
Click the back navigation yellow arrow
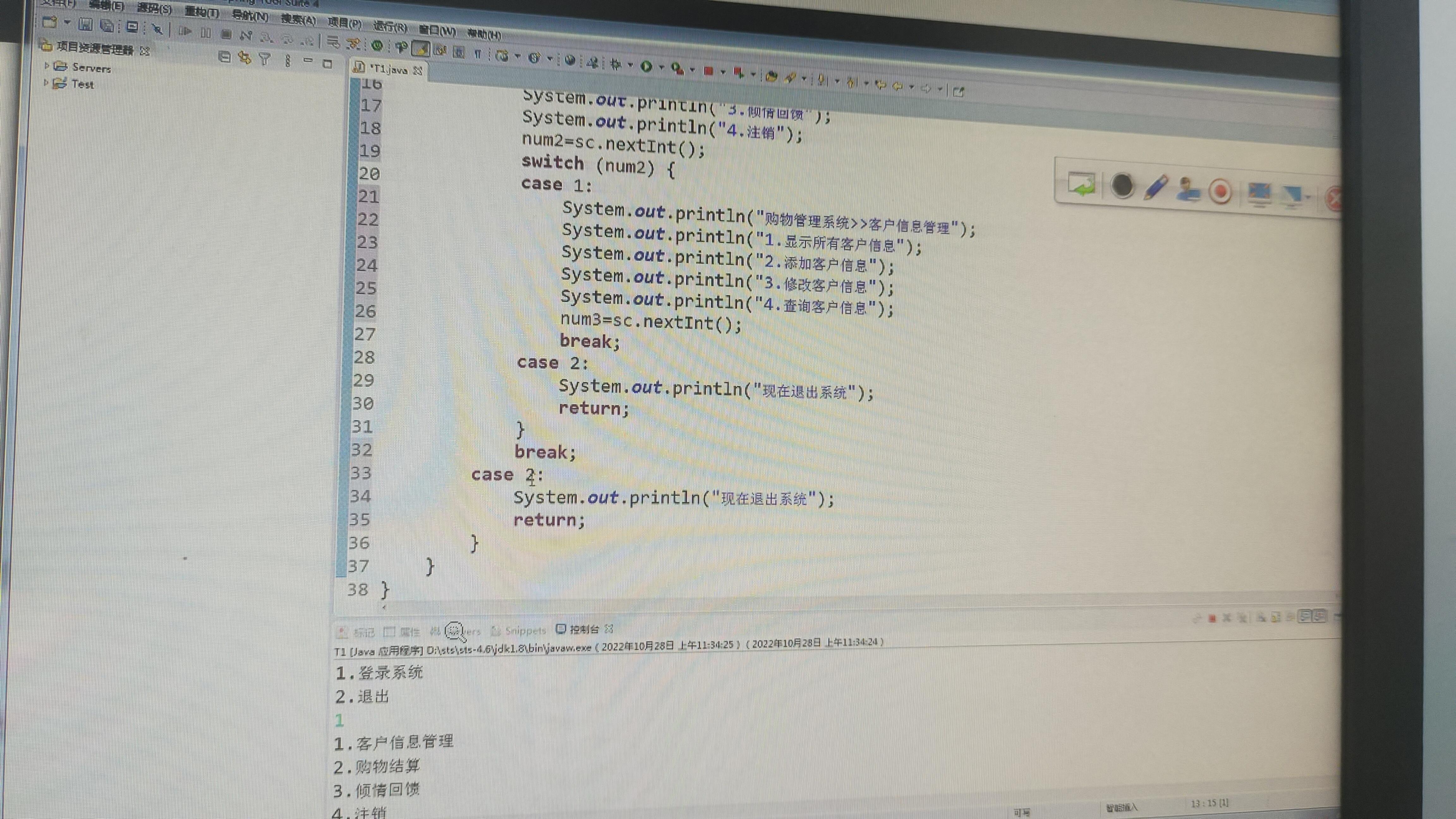click(x=898, y=87)
